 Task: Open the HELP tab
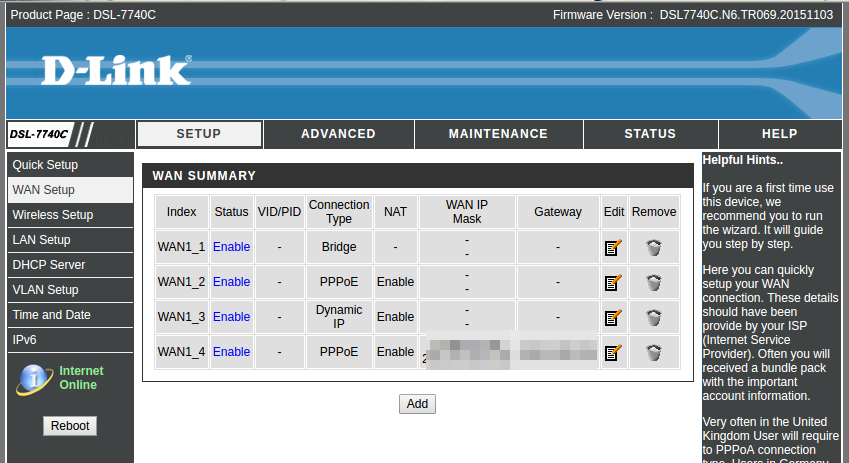pyautogui.click(x=779, y=134)
